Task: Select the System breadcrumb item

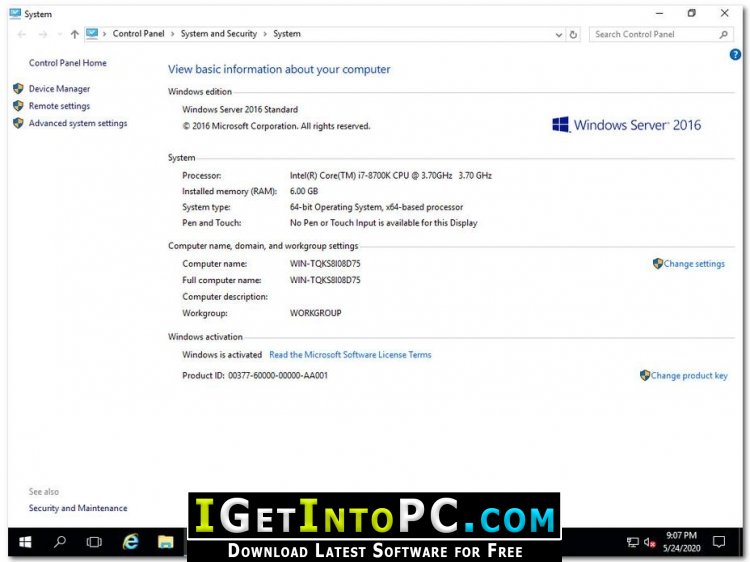Action: pyautogui.click(x=287, y=33)
